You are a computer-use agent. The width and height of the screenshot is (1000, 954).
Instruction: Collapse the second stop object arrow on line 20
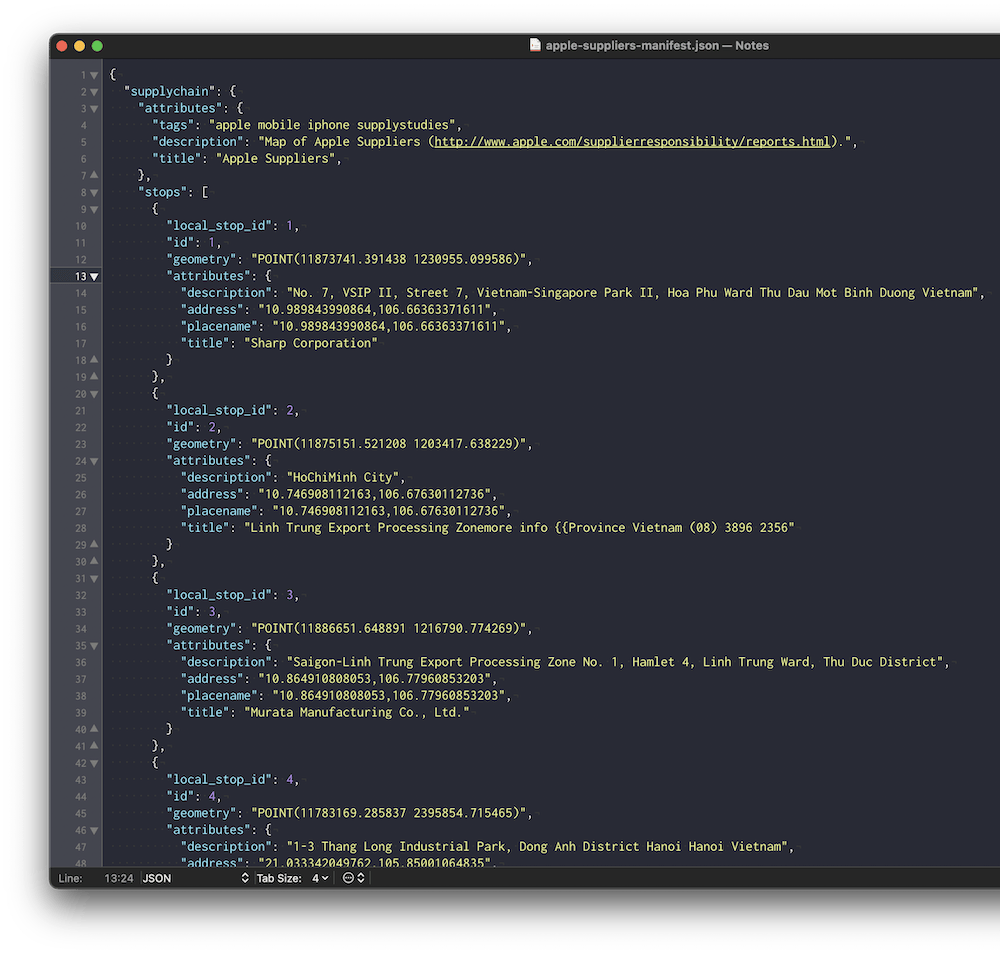94,394
